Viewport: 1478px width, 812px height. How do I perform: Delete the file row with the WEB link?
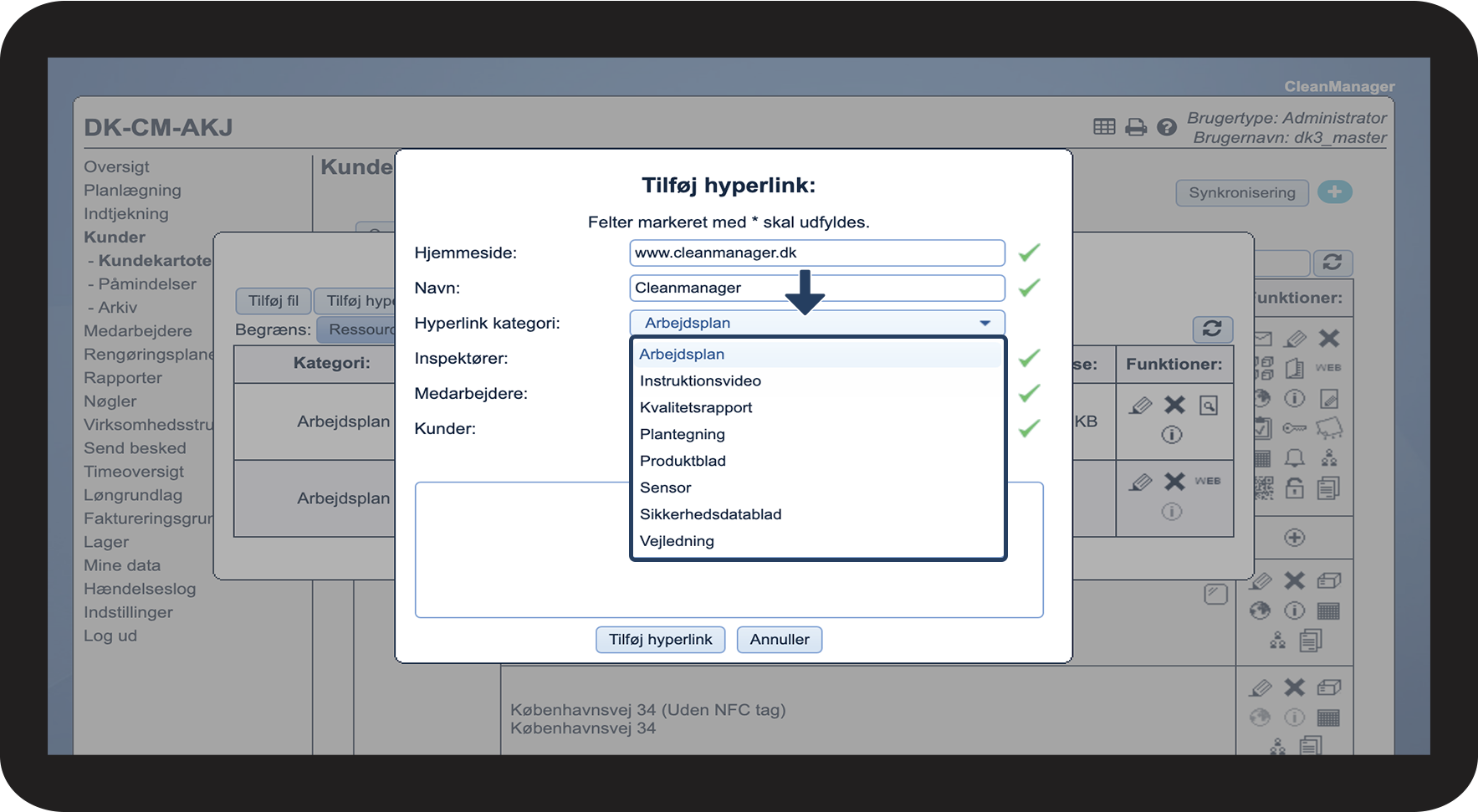tap(1175, 482)
